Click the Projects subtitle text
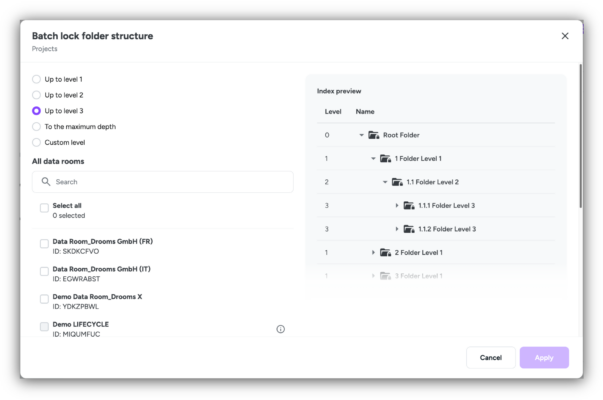 [45, 49]
